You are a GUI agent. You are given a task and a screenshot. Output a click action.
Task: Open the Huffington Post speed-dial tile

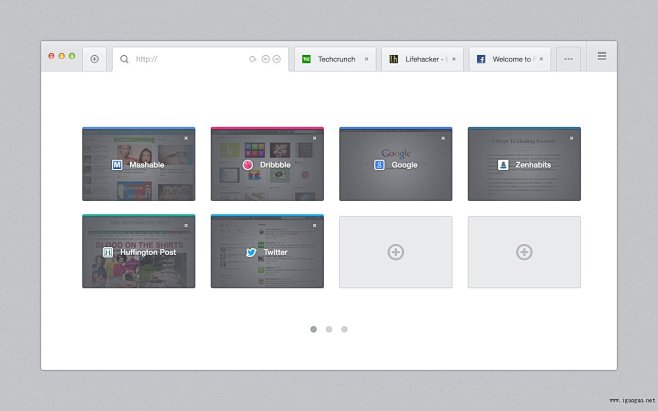pyautogui.click(x=138, y=251)
